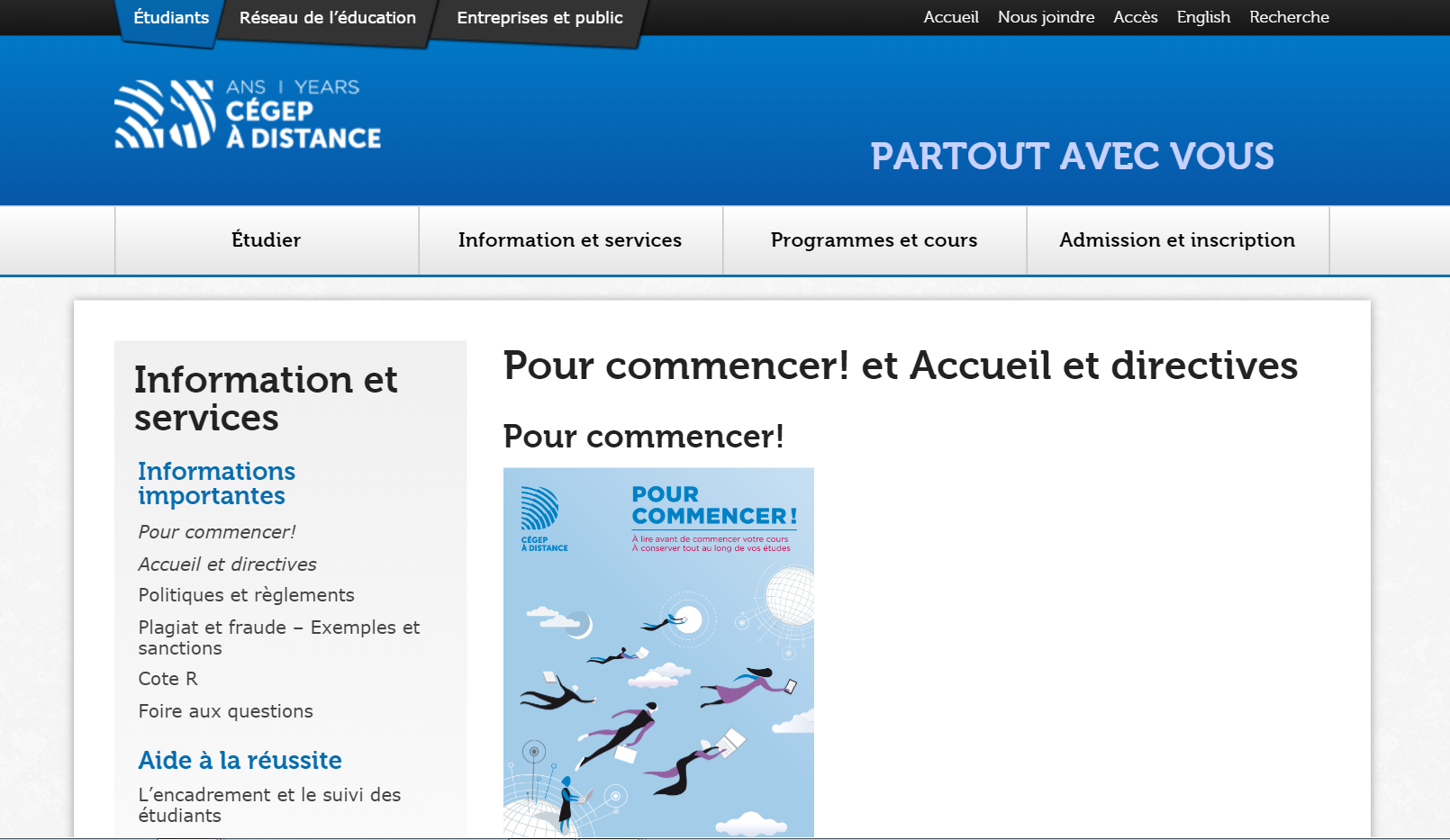Open L'encadrement et le suivi des étudiants
This screenshot has width=1450, height=840.
click(x=269, y=805)
